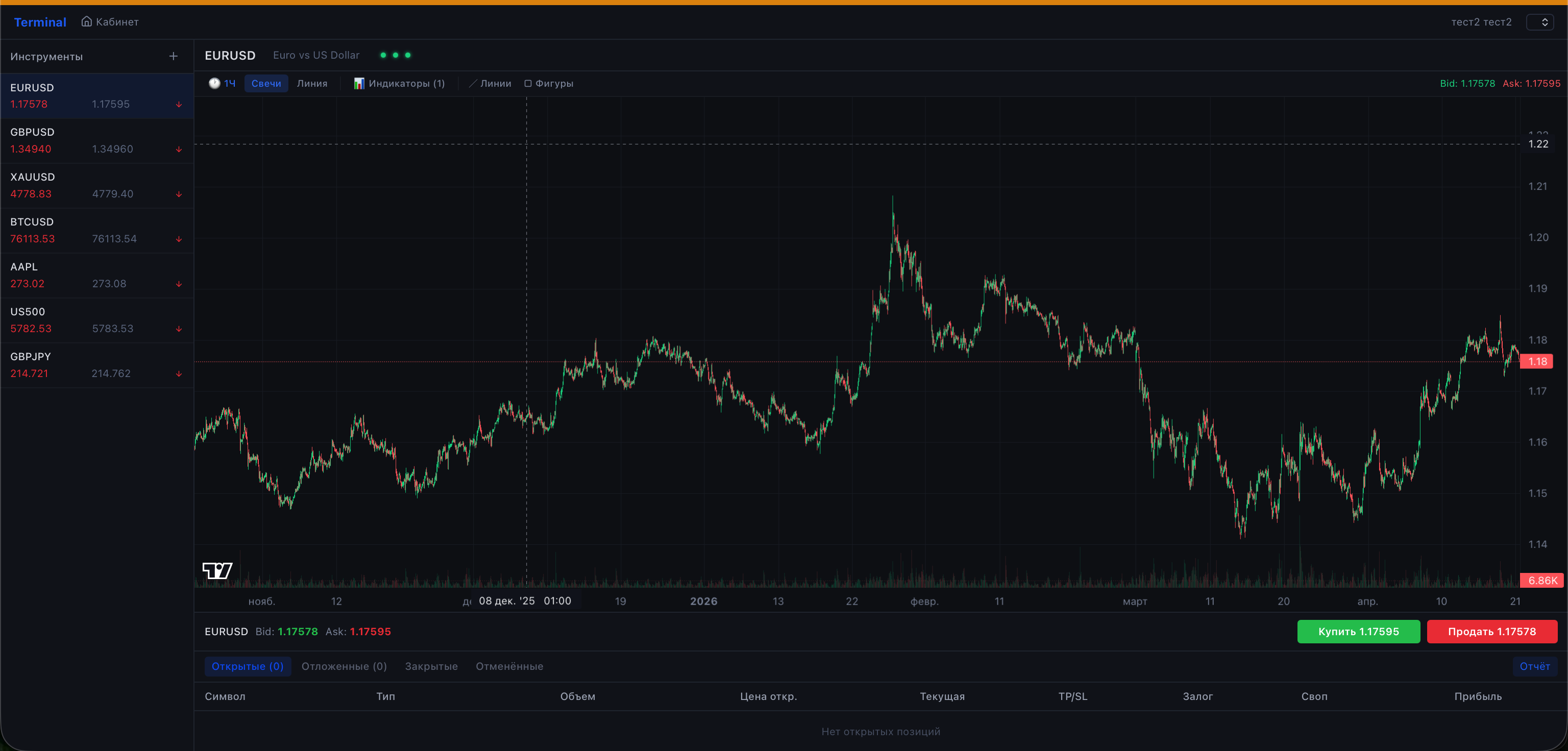Click the red arrow on XAUUSD row
Image resolution: width=1568 pixels, height=751 pixels.
[x=179, y=194]
